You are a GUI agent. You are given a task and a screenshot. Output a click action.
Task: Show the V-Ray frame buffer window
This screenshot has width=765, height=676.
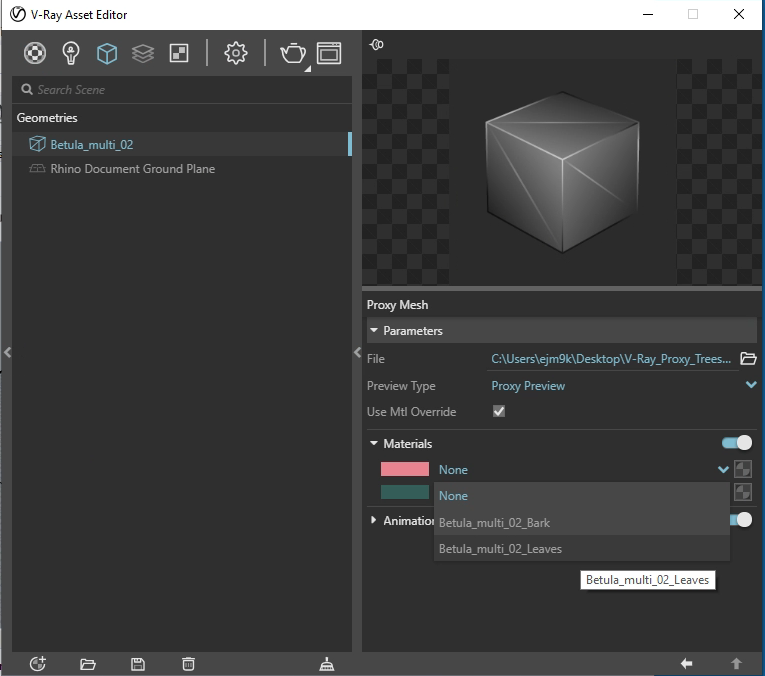329,53
